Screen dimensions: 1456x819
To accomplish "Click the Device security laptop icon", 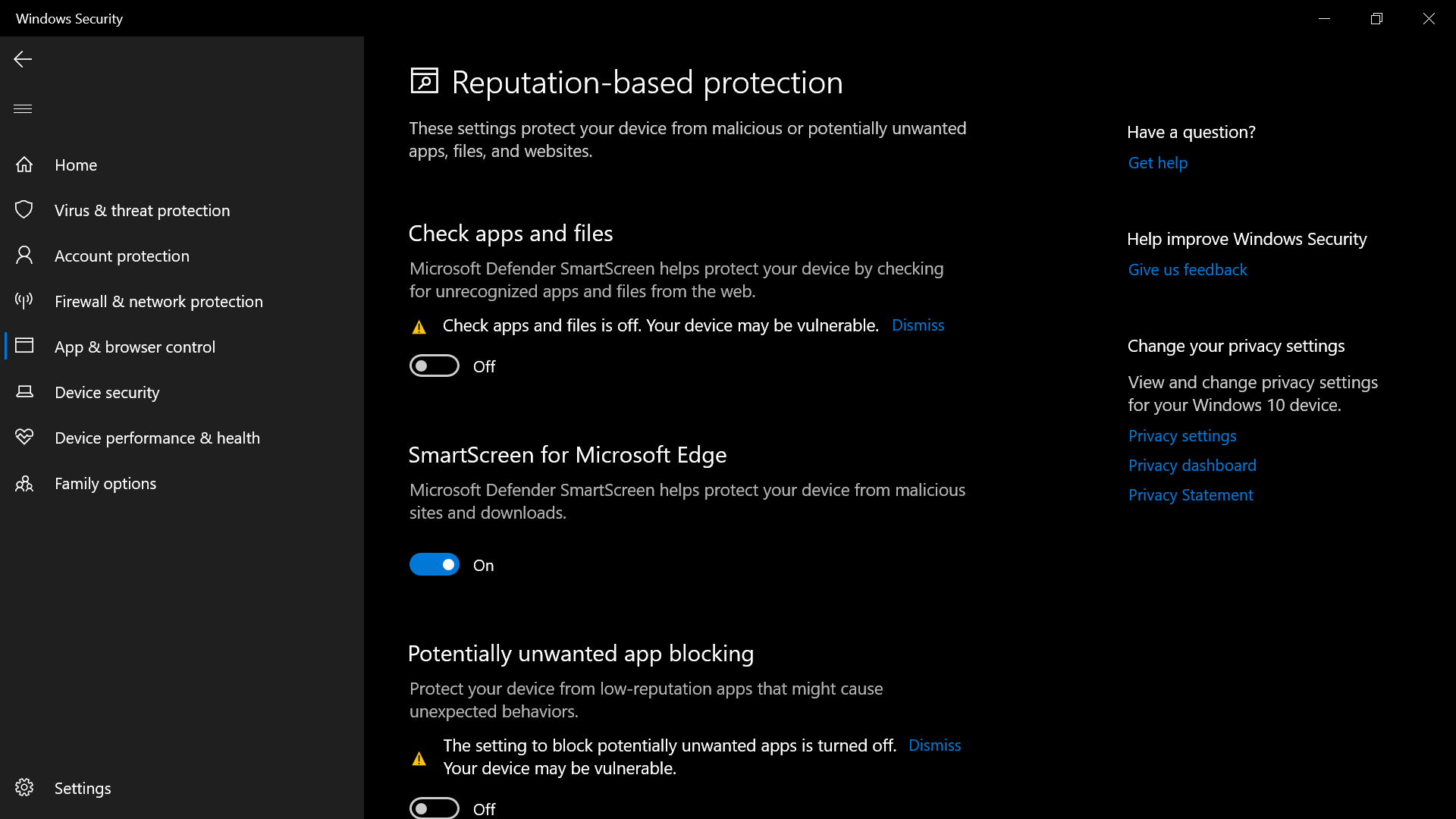I will click(x=24, y=392).
